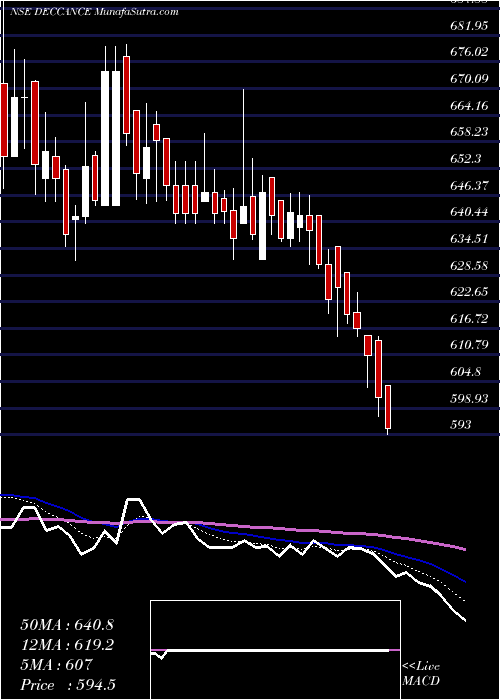
Task: Click the 658.23 price axis label
Action: (x=469, y=133)
